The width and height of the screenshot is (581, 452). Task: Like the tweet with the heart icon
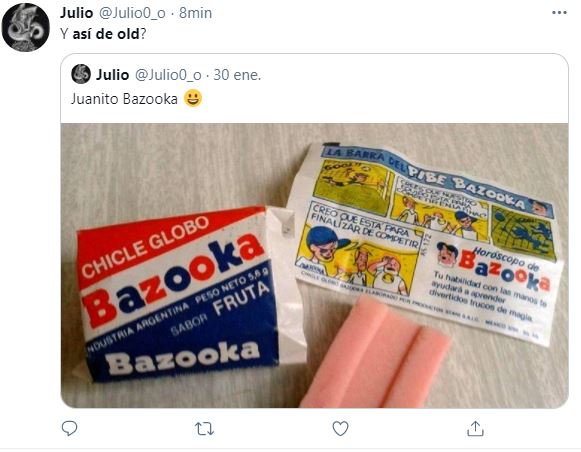click(x=340, y=429)
